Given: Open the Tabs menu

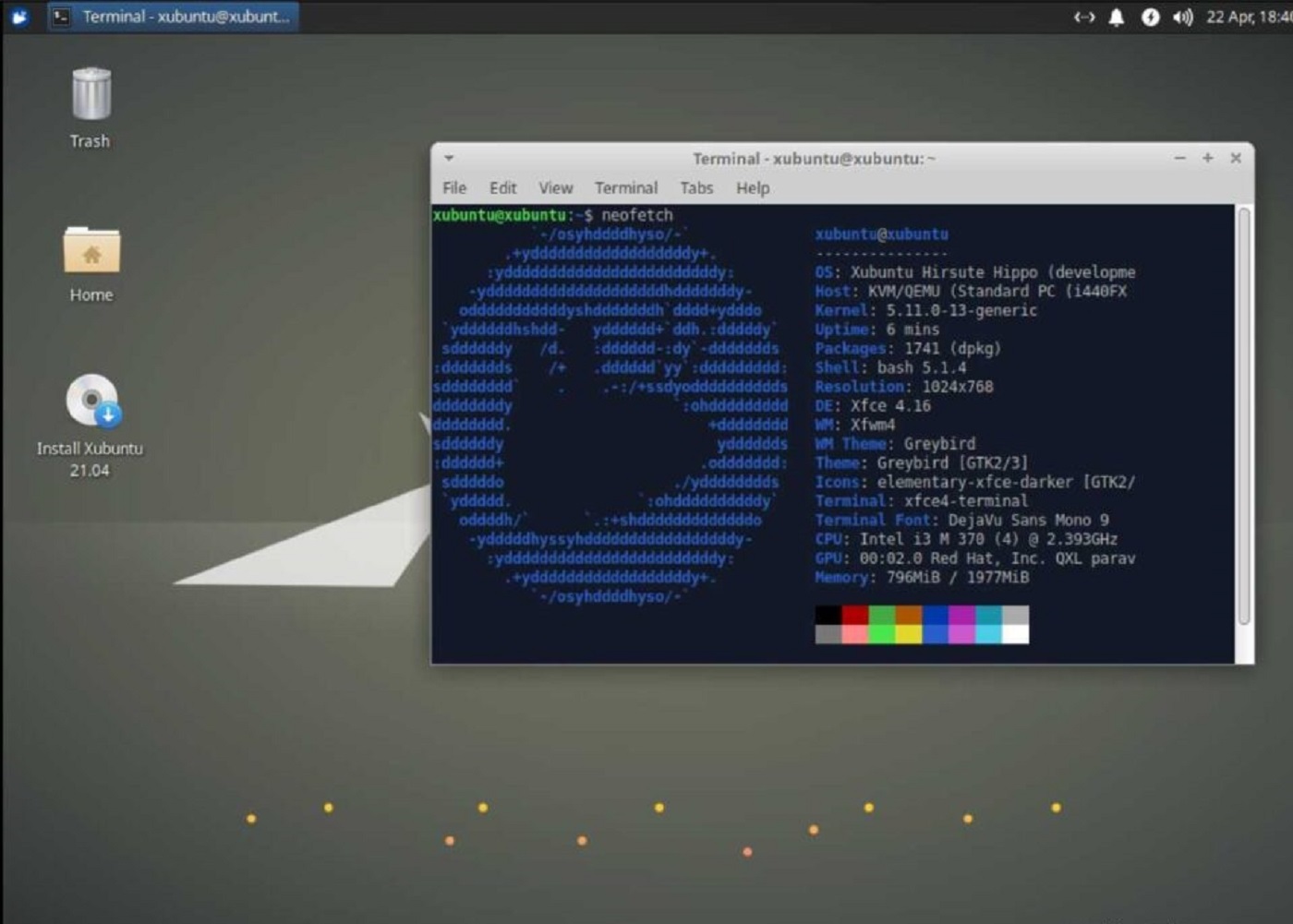Looking at the screenshot, I should [695, 188].
